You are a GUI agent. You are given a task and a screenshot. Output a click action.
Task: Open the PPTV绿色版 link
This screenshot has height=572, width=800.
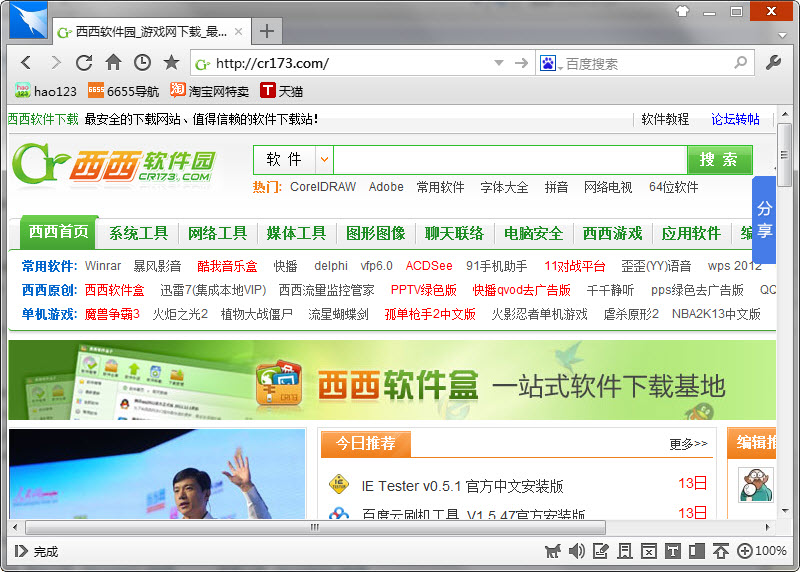pyautogui.click(x=423, y=290)
